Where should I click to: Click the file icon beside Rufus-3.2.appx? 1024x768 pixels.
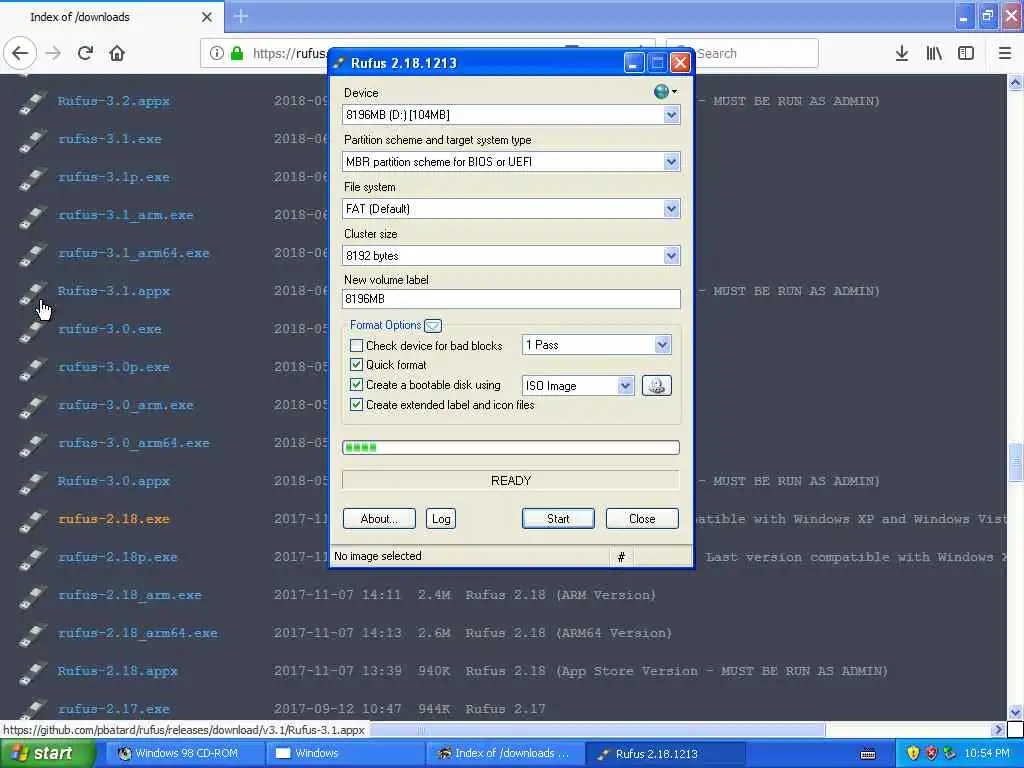(33, 102)
